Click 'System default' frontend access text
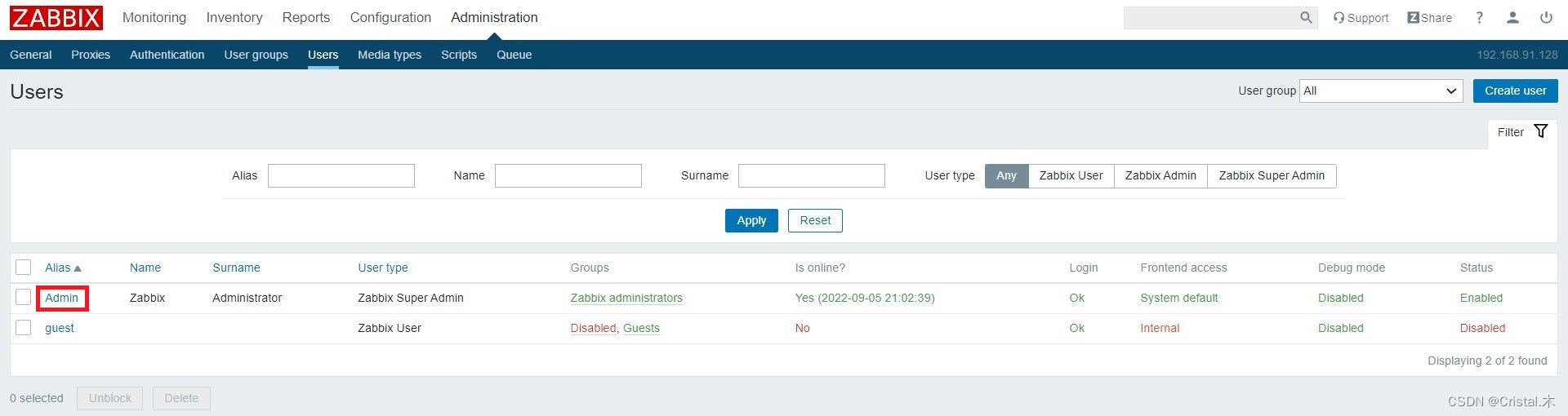 click(1179, 298)
